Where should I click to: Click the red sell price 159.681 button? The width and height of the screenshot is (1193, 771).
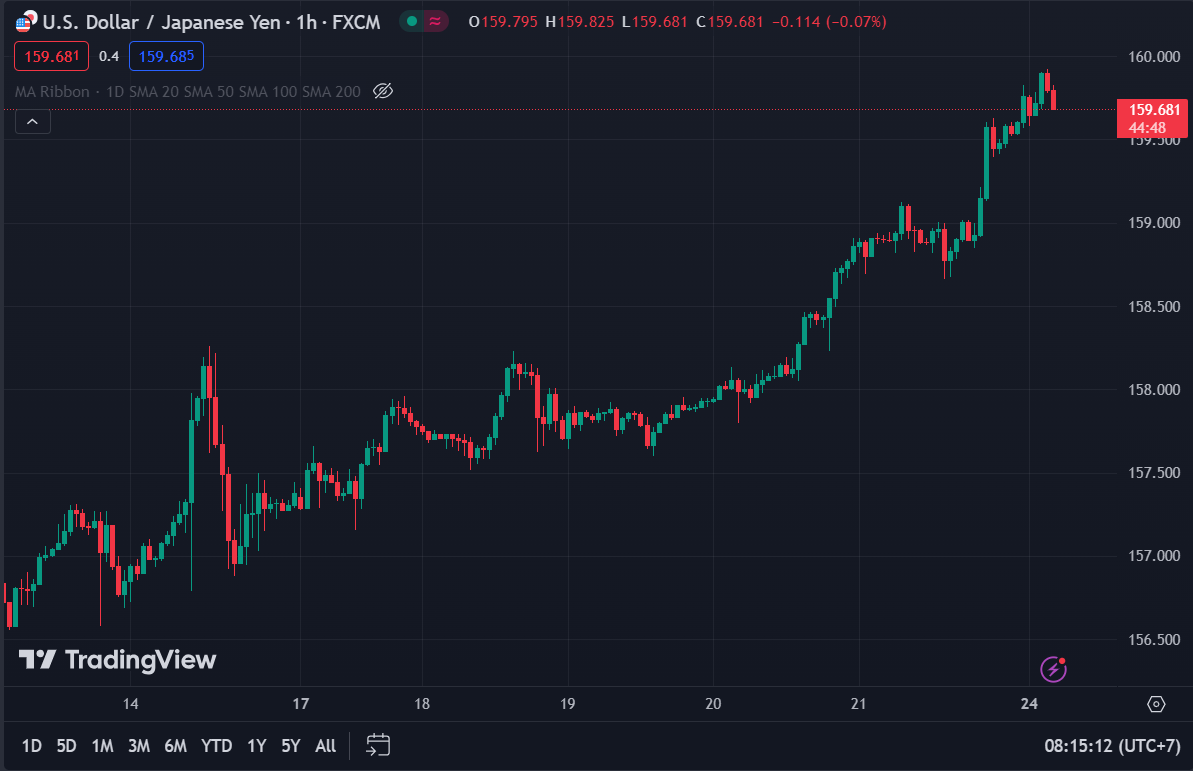pos(52,56)
